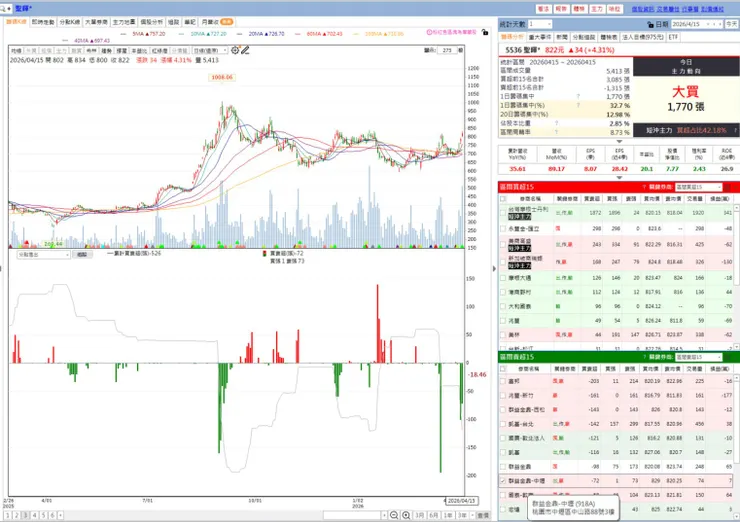This screenshot has width=740, height=522.
Task: Open 關鍵券商 dropdown in 區間買超15 header
Action: [x=698, y=187]
